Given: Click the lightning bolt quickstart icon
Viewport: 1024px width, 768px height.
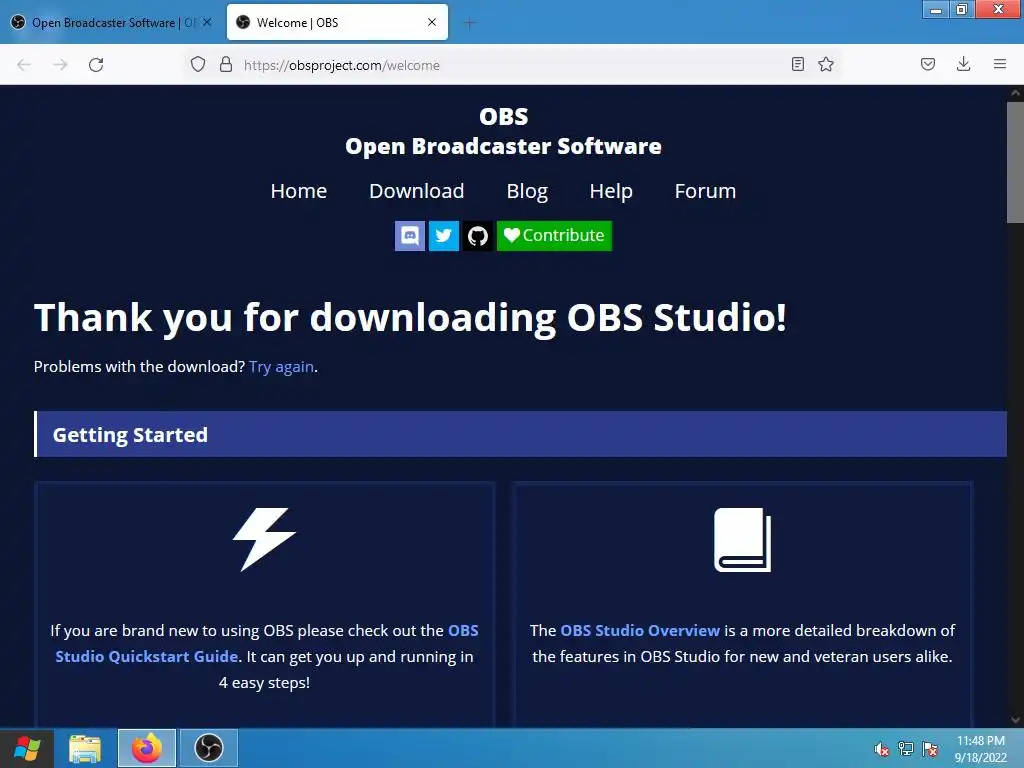Looking at the screenshot, I should point(264,539).
